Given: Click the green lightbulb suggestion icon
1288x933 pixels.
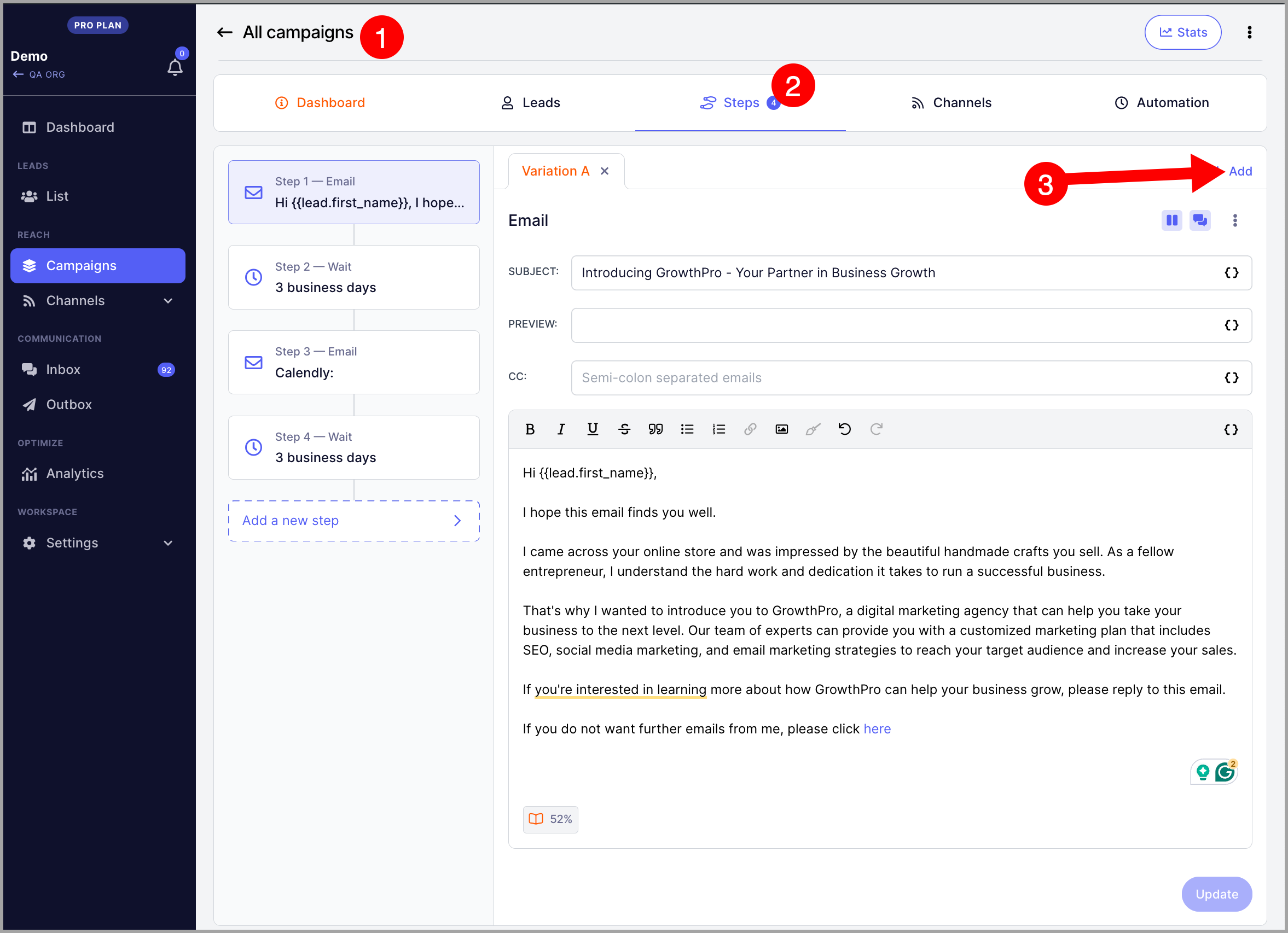Looking at the screenshot, I should coord(1202,772).
